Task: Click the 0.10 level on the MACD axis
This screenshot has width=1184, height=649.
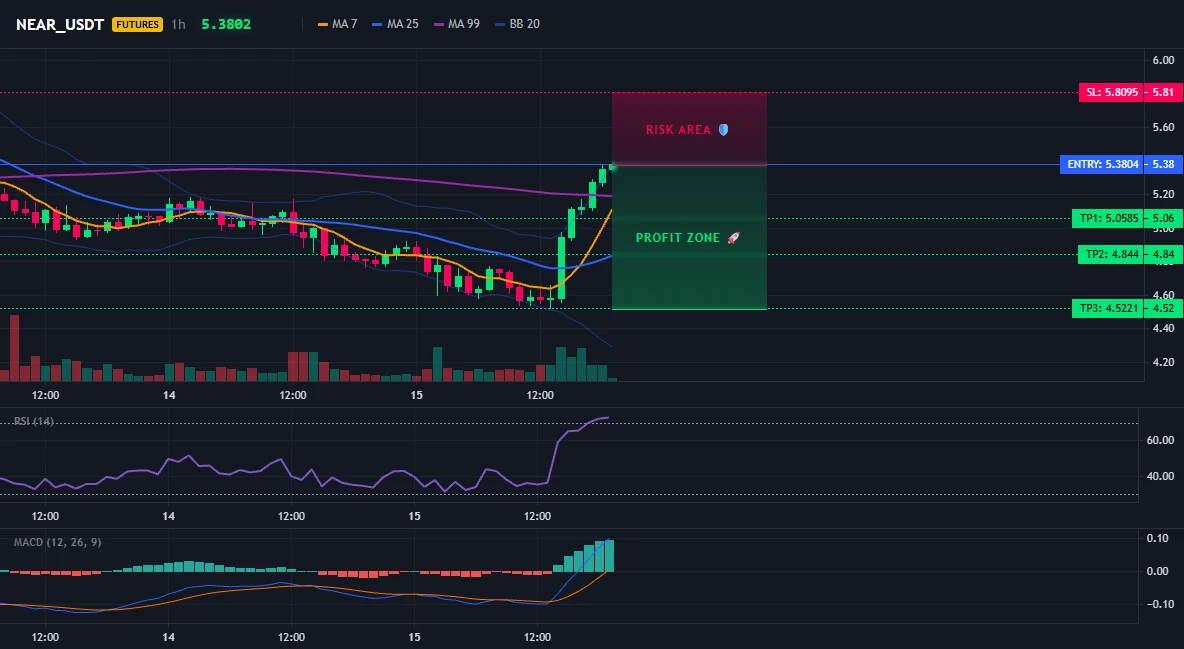Action: pyautogui.click(x=1158, y=538)
